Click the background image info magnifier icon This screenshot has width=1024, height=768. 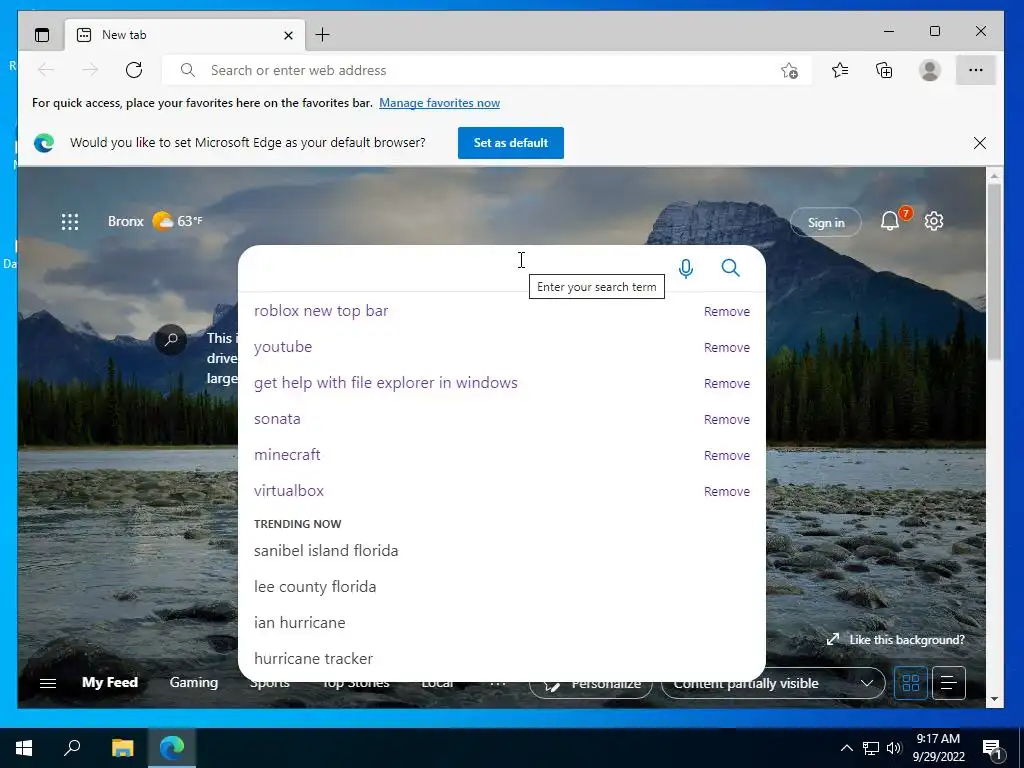pyautogui.click(x=171, y=340)
